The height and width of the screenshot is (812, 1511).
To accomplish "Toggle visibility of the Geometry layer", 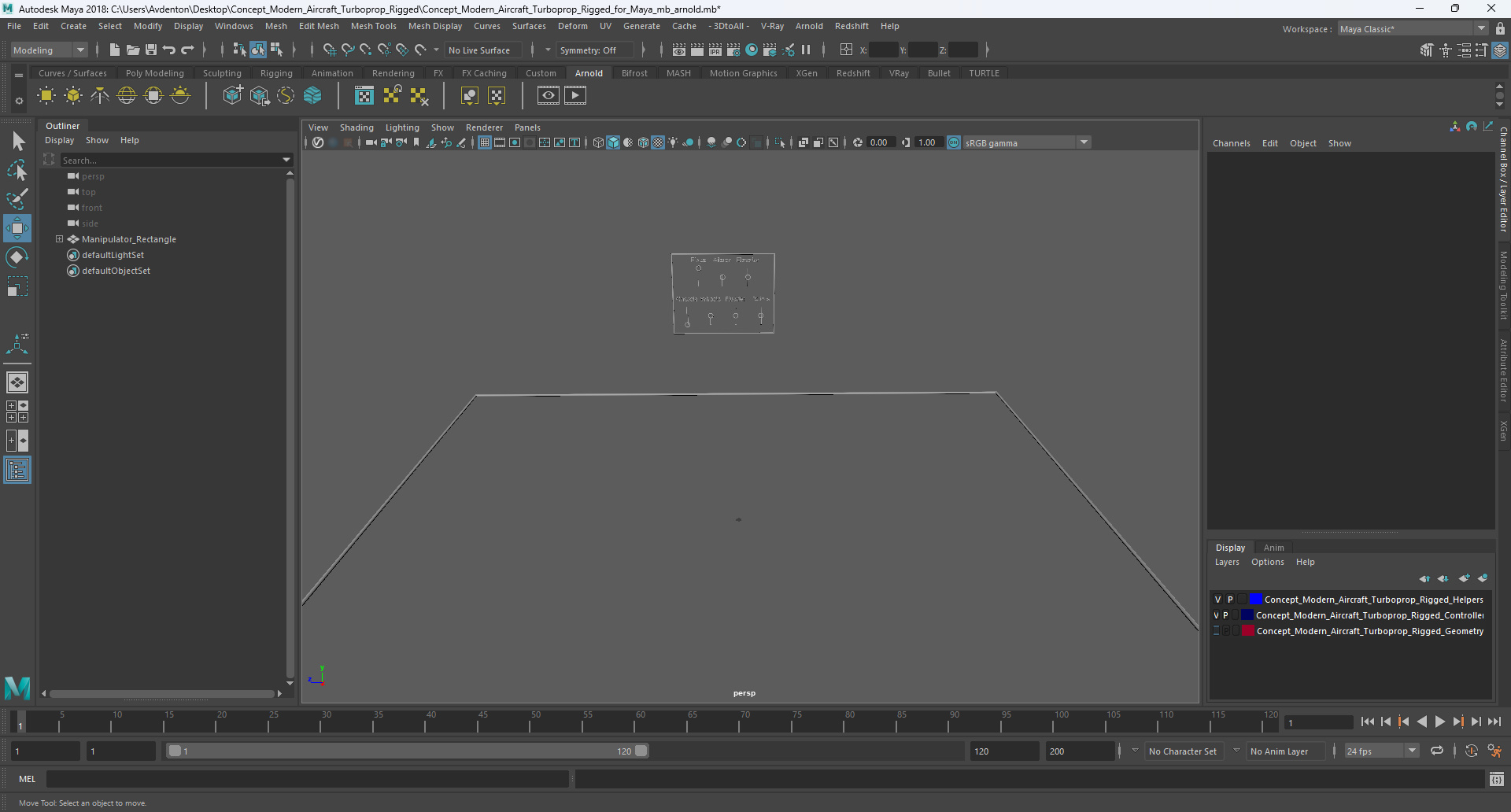I will tap(1216, 631).
